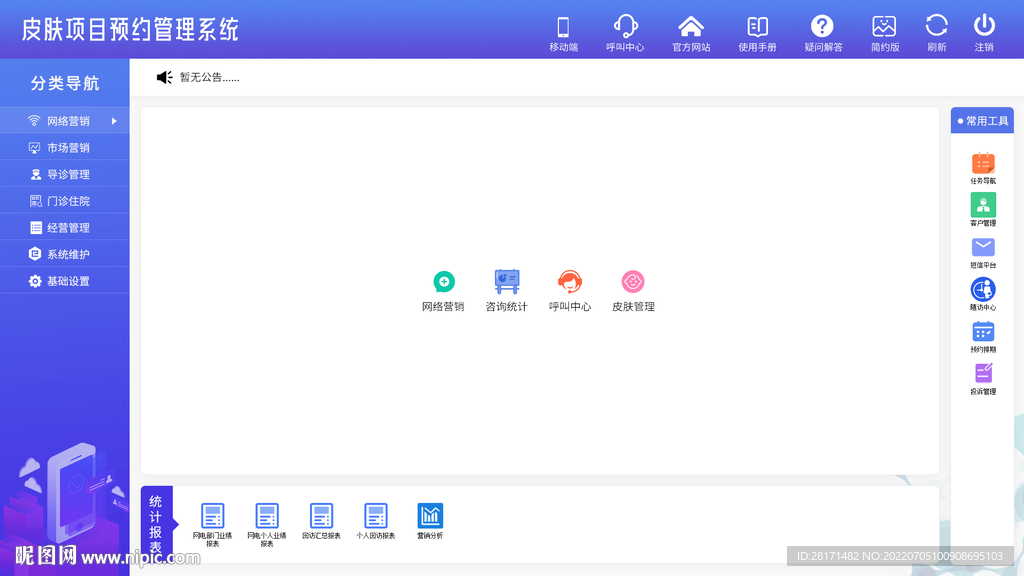
Task: Select 市场营销 in sidebar navigation
Action: coord(65,148)
